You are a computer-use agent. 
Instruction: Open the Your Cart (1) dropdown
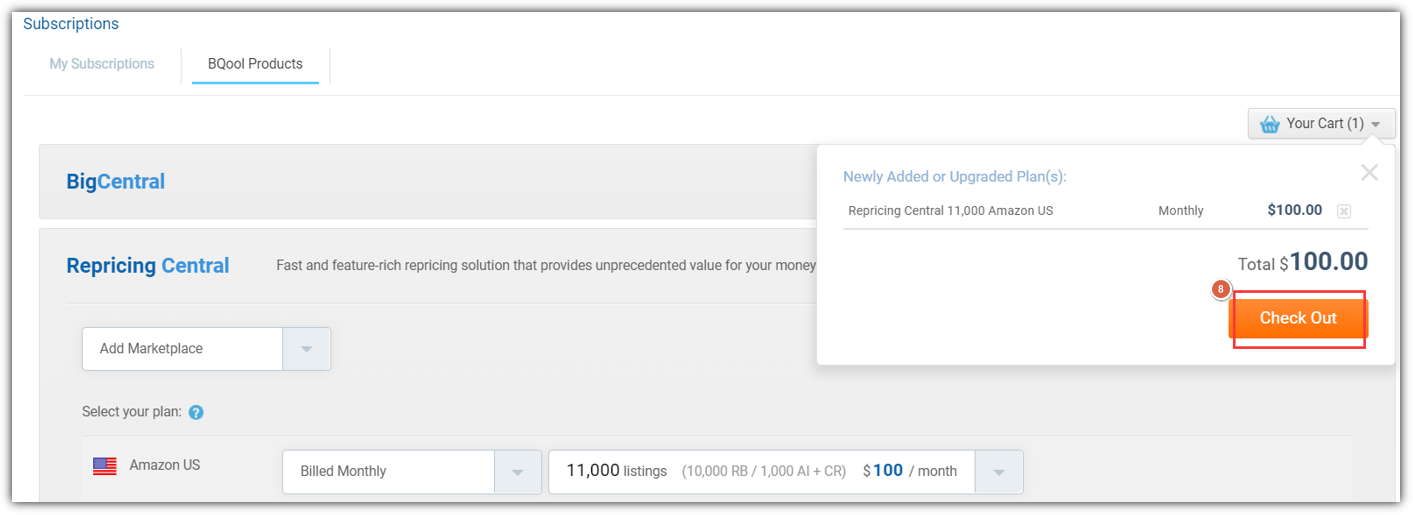tap(1321, 124)
